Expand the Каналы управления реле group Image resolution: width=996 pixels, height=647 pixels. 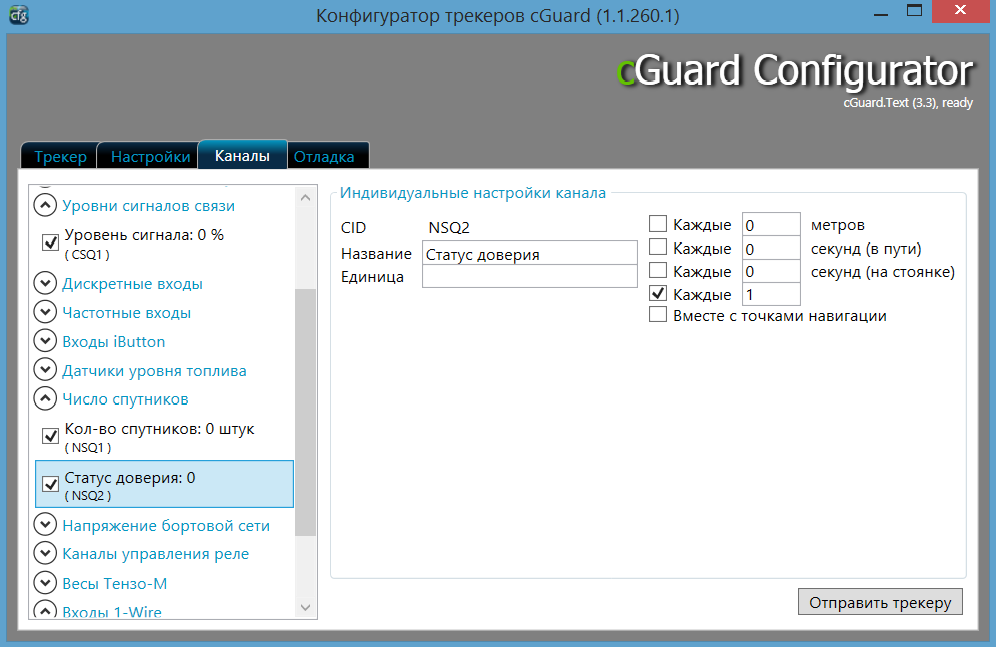[45, 553]
